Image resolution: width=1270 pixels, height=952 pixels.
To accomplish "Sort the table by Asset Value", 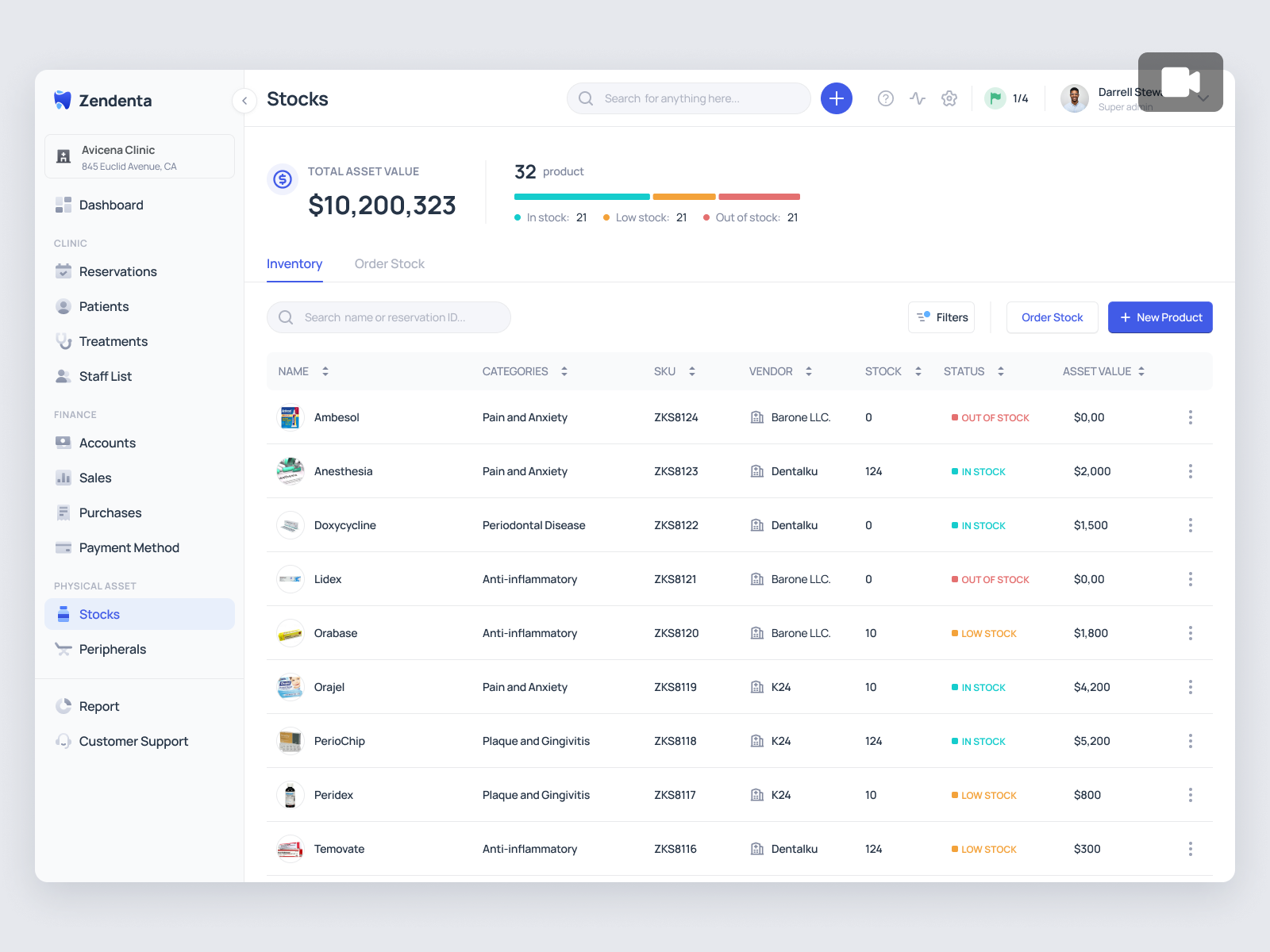I will pyautogui.click(x=1141, y=370).
